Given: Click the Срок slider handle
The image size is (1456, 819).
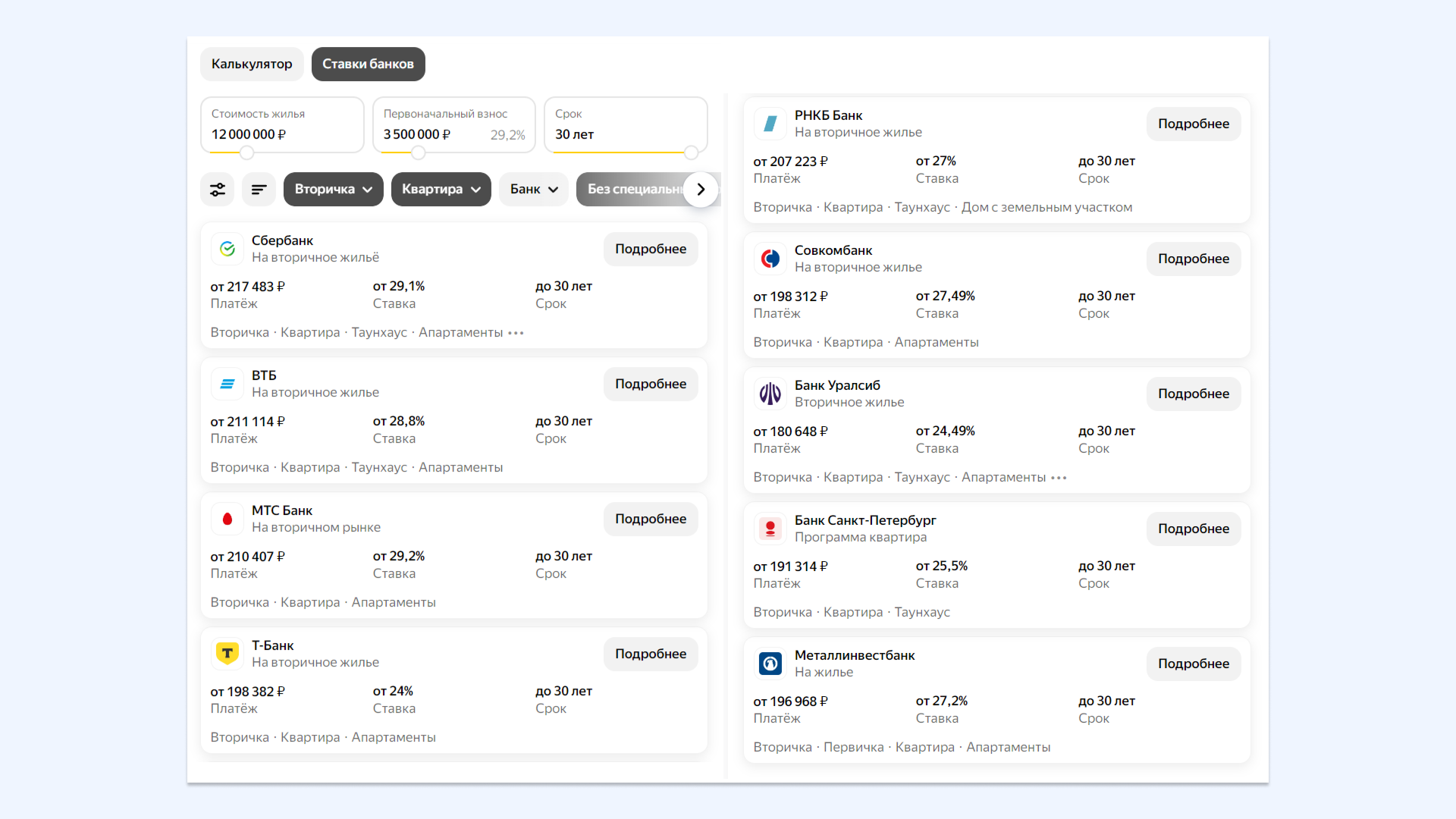Looking at the screenshot, I should pos(691,152).
